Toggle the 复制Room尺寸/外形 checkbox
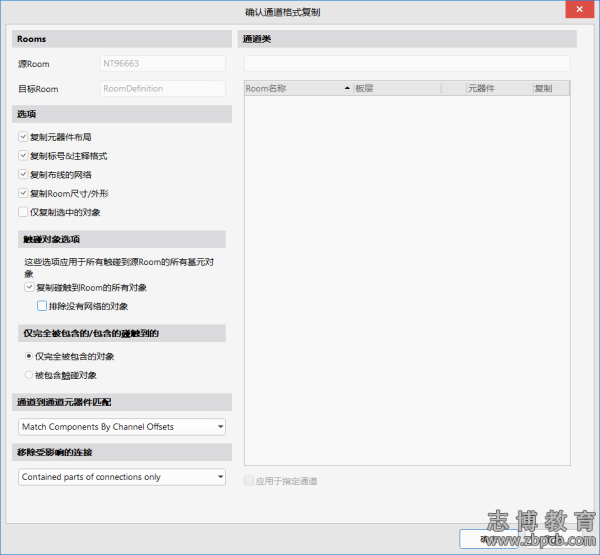Screen dimensions: 600x555 coord(23,193)
